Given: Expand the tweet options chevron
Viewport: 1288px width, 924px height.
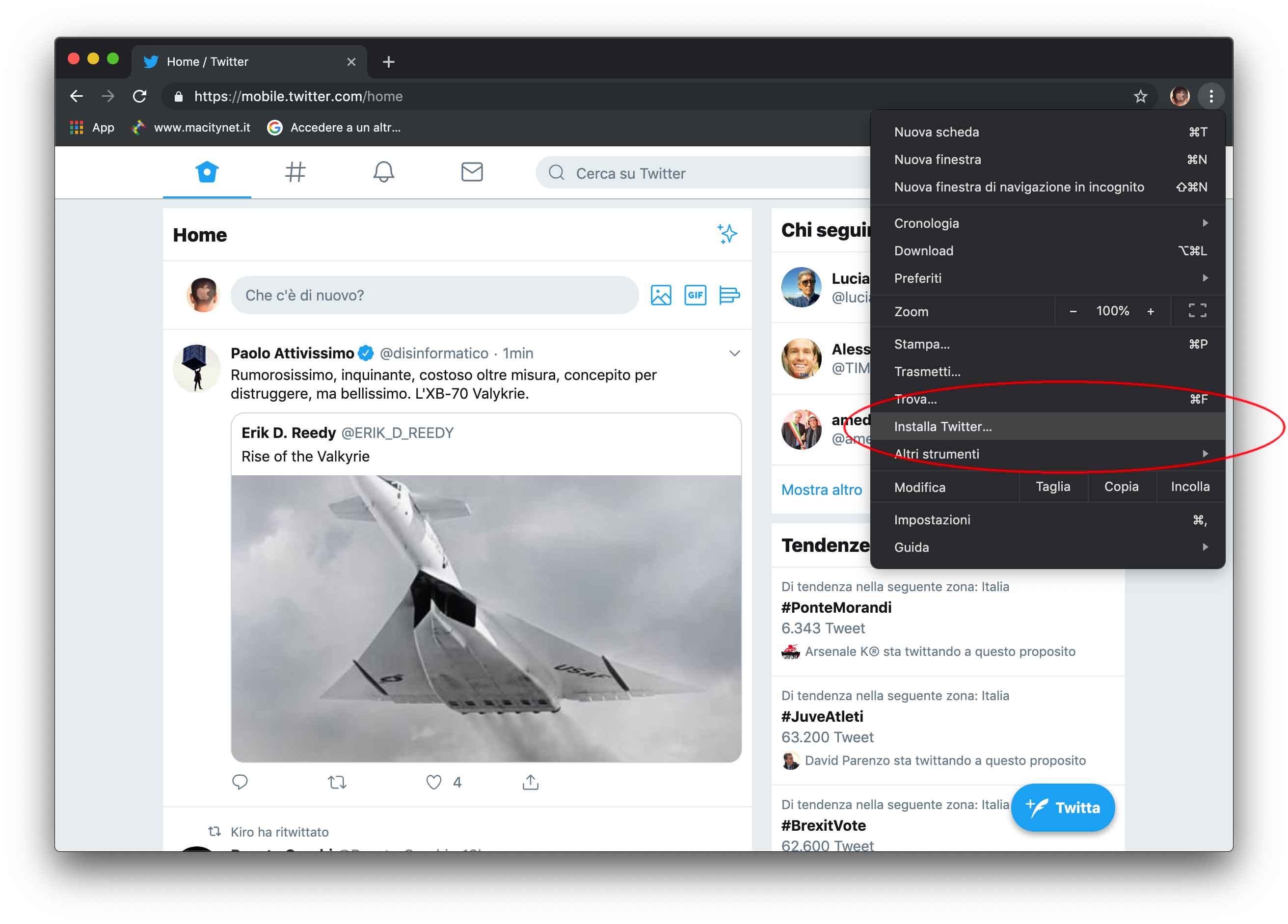Looking at the screenshot, I should pos(734,353).
